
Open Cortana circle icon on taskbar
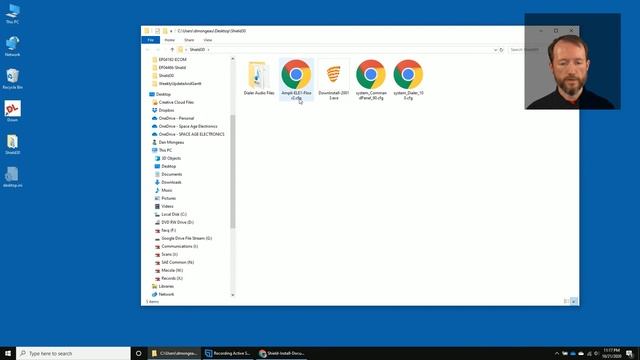click(138, 353)
